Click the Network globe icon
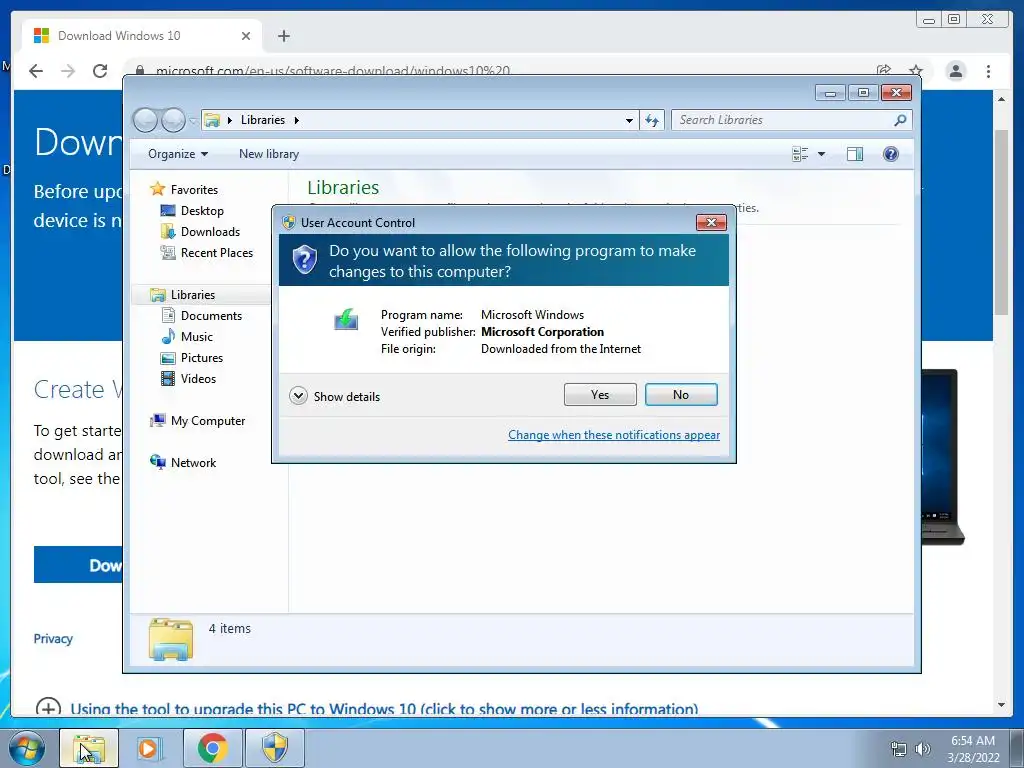This screenshot has width=1024, height=768. 157,462
